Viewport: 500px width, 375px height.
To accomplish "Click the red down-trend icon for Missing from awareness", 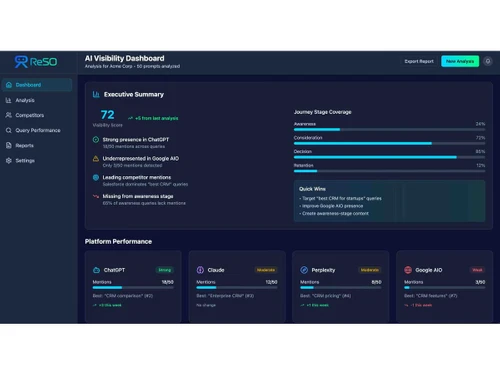I will tap(96, 196).
